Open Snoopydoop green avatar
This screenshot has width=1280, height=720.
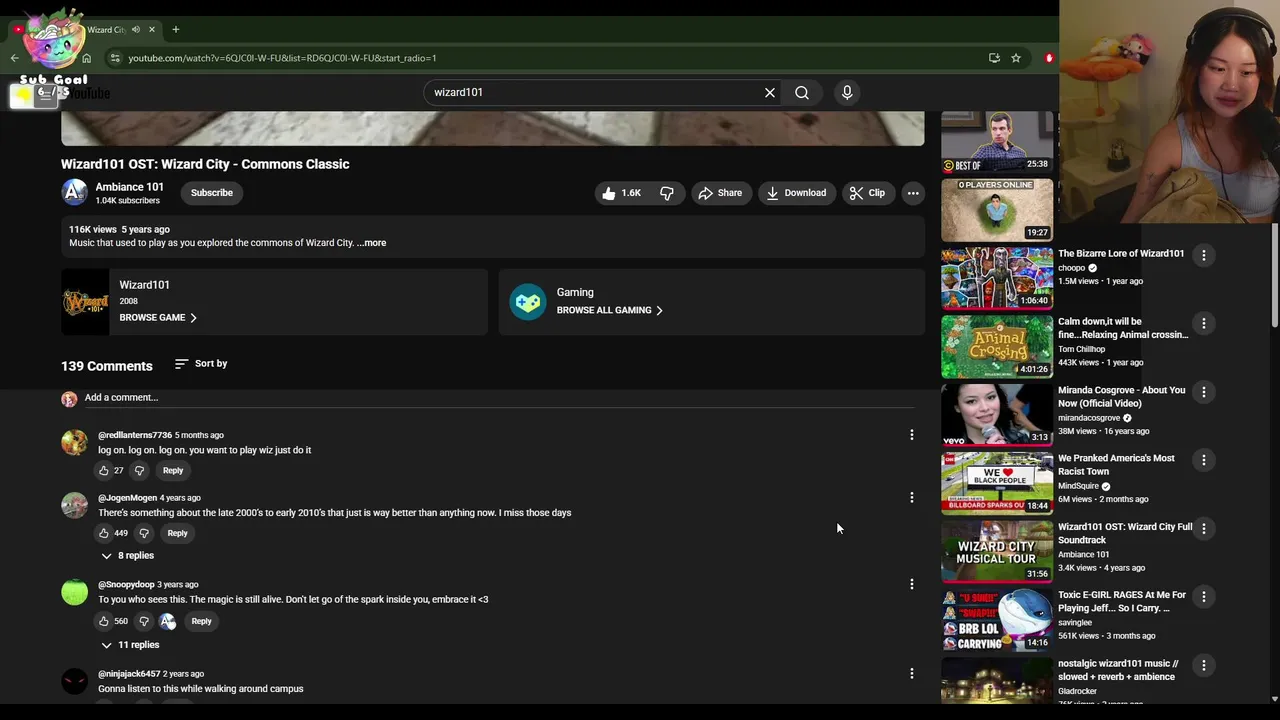(74, 592)
